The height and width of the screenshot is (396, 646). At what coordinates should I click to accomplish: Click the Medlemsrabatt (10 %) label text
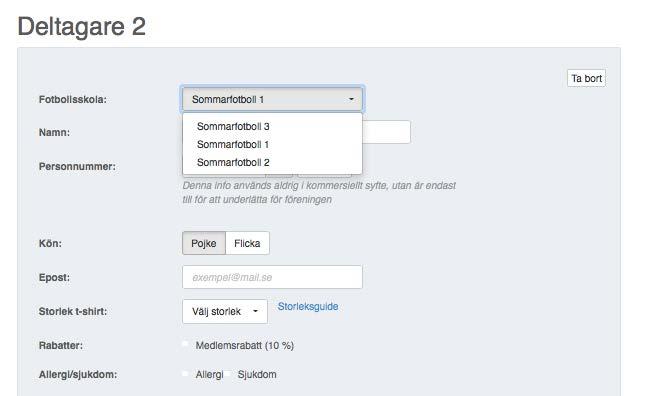(x=245, y=345)
